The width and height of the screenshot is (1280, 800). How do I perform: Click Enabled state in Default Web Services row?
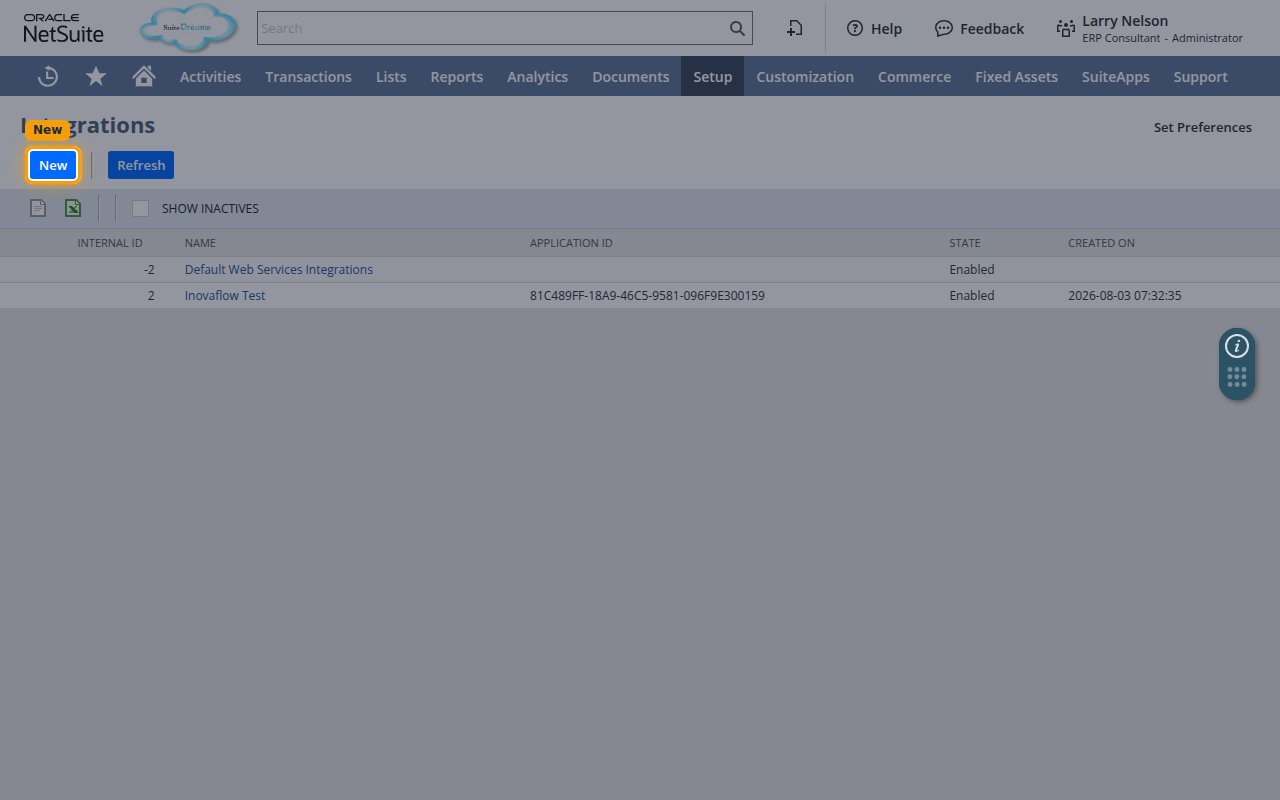tap(972, 269)
